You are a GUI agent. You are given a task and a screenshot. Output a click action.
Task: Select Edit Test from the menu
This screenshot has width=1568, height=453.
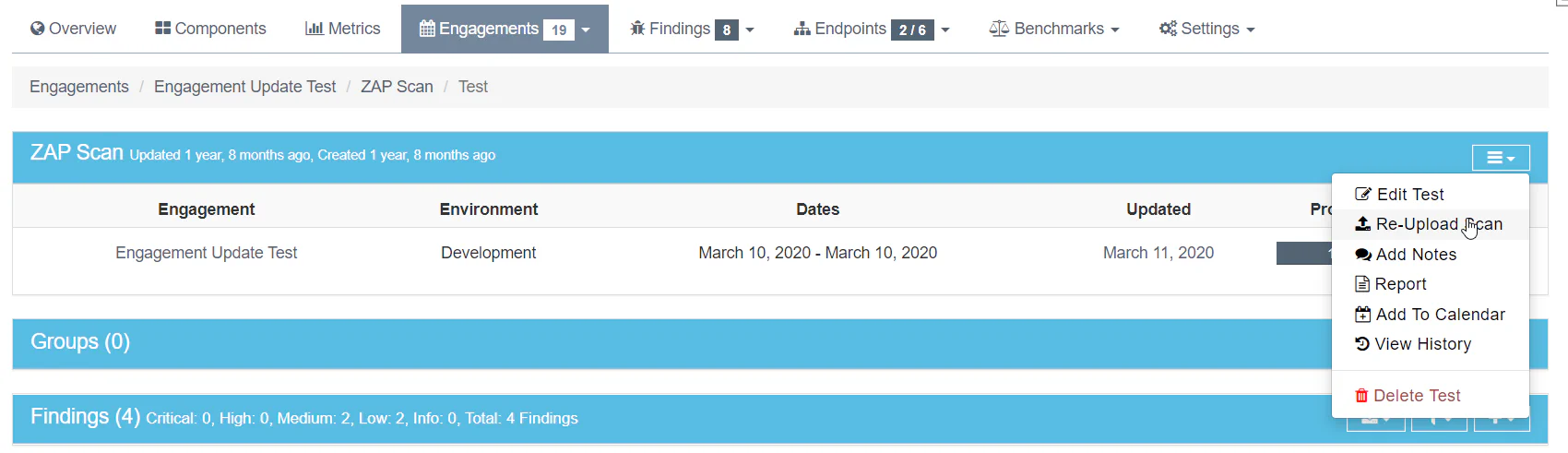coord(1409,195)
